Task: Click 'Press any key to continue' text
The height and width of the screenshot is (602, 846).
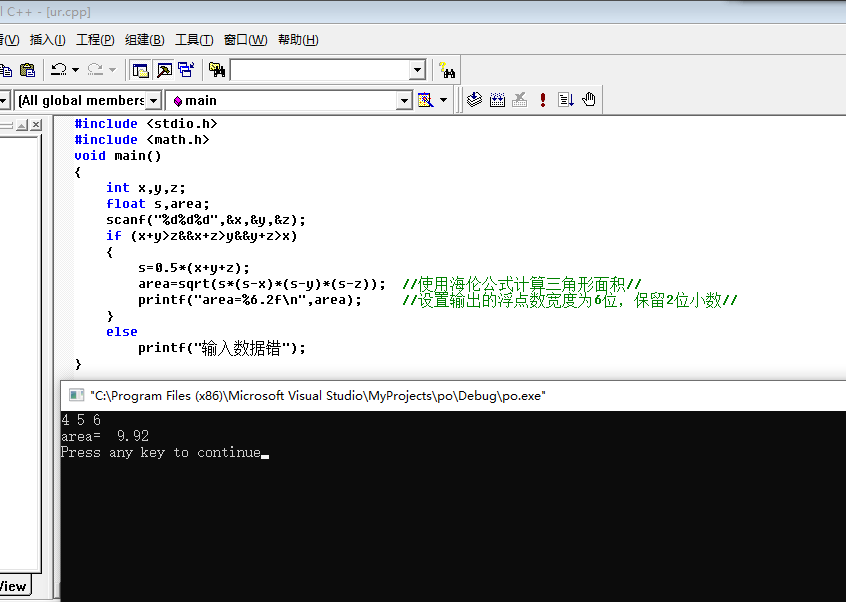Action: tap(161, 453)
